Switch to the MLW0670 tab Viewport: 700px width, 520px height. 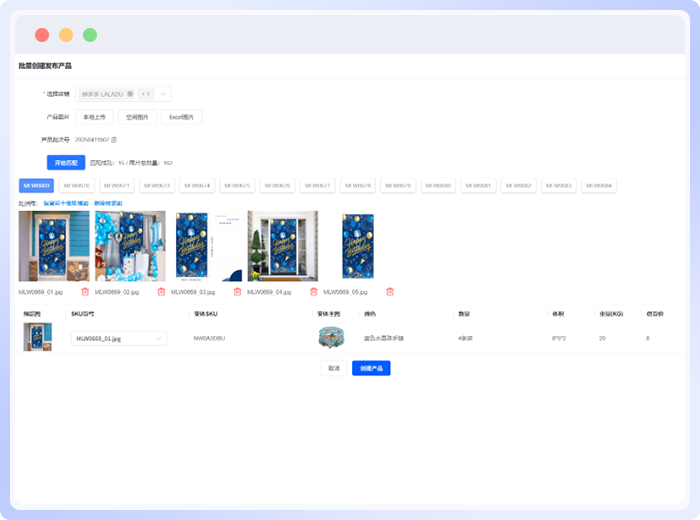click(76, 186)
